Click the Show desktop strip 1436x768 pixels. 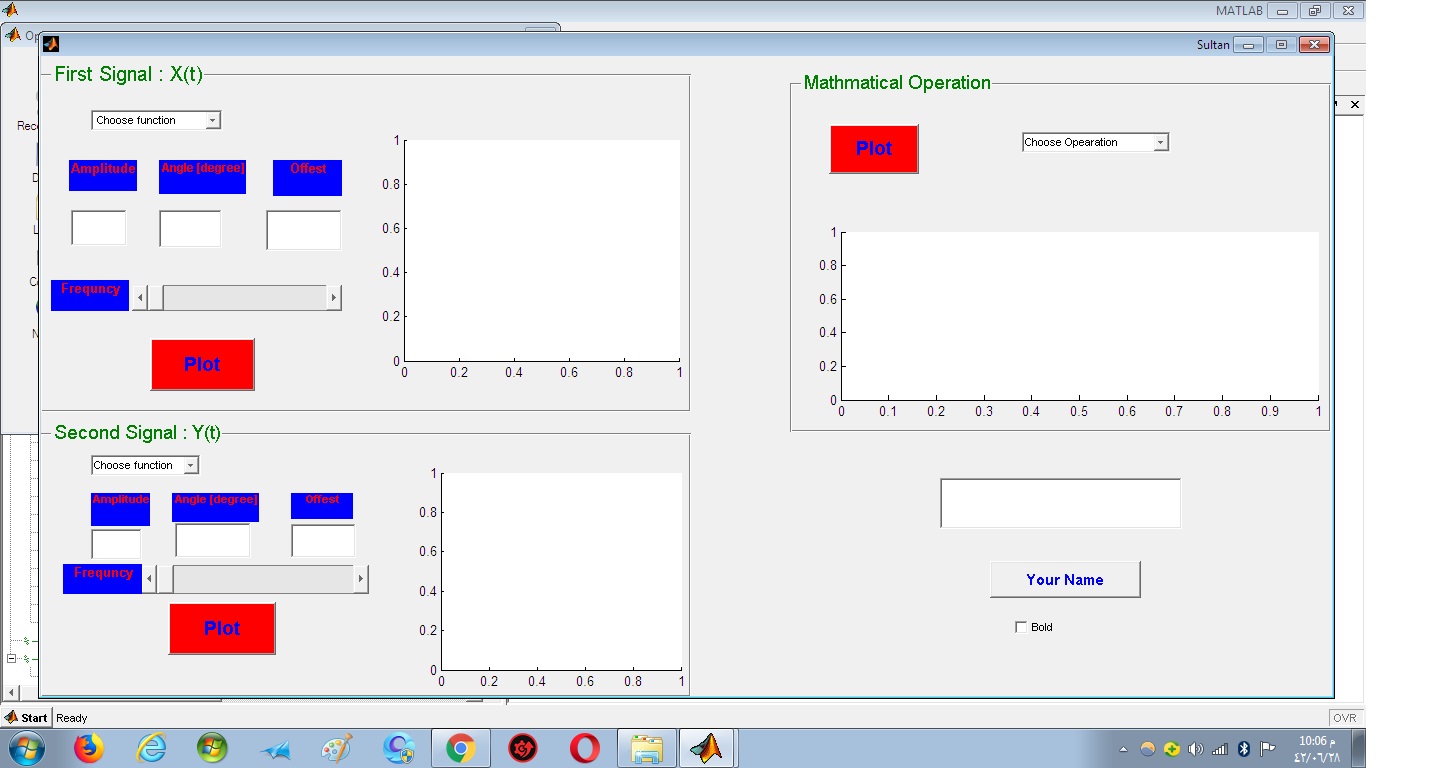click(x=1359, y=748)
